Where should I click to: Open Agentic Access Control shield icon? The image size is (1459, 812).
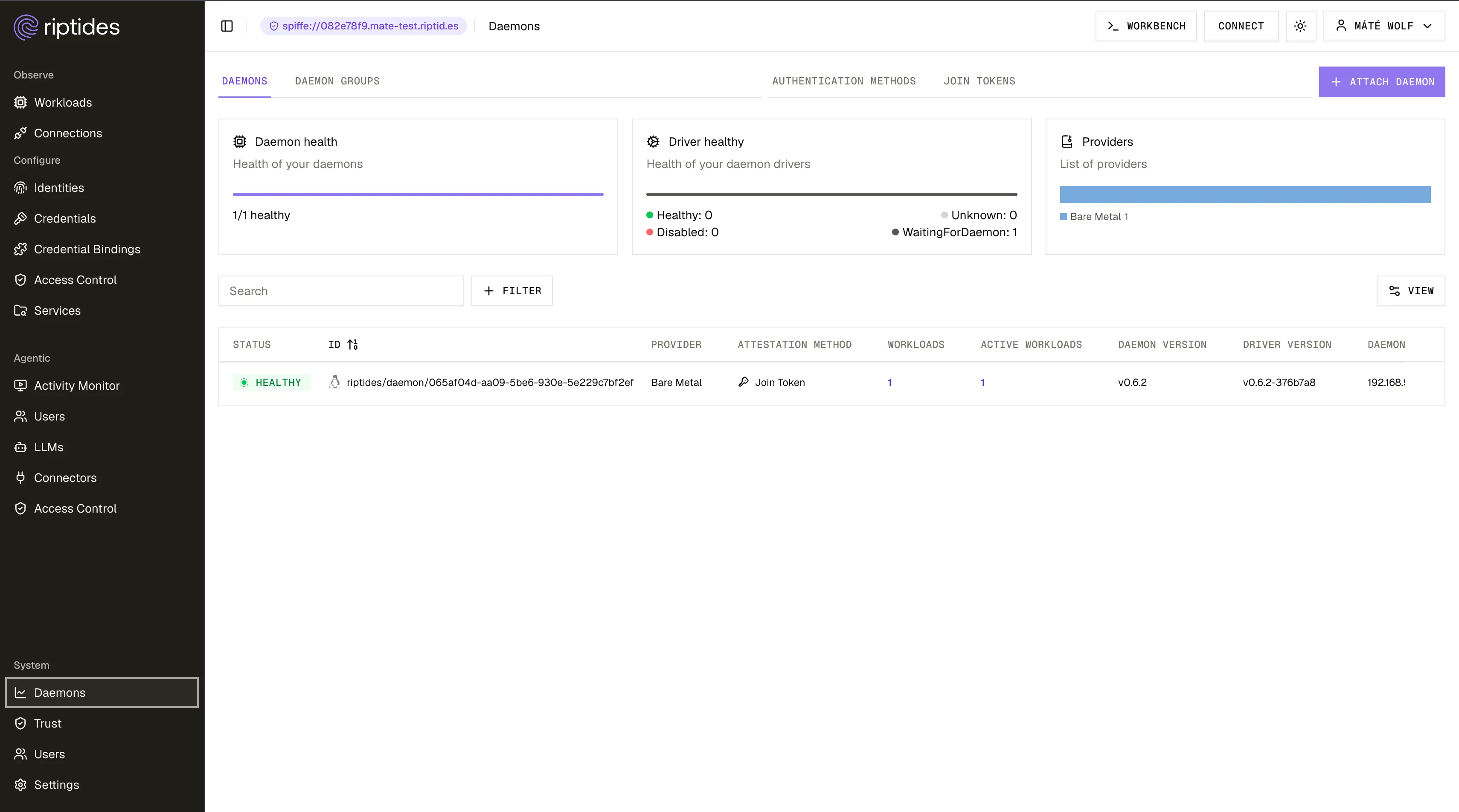(20, 508)
